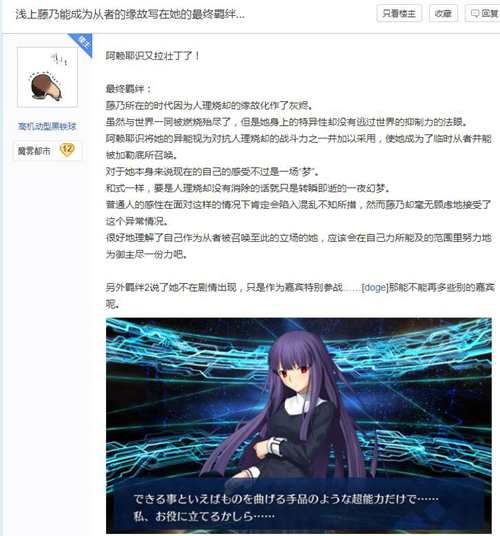The image size is (500, 536).
Task: Open the Fujino character screenshot image
Action: point(299,426)
